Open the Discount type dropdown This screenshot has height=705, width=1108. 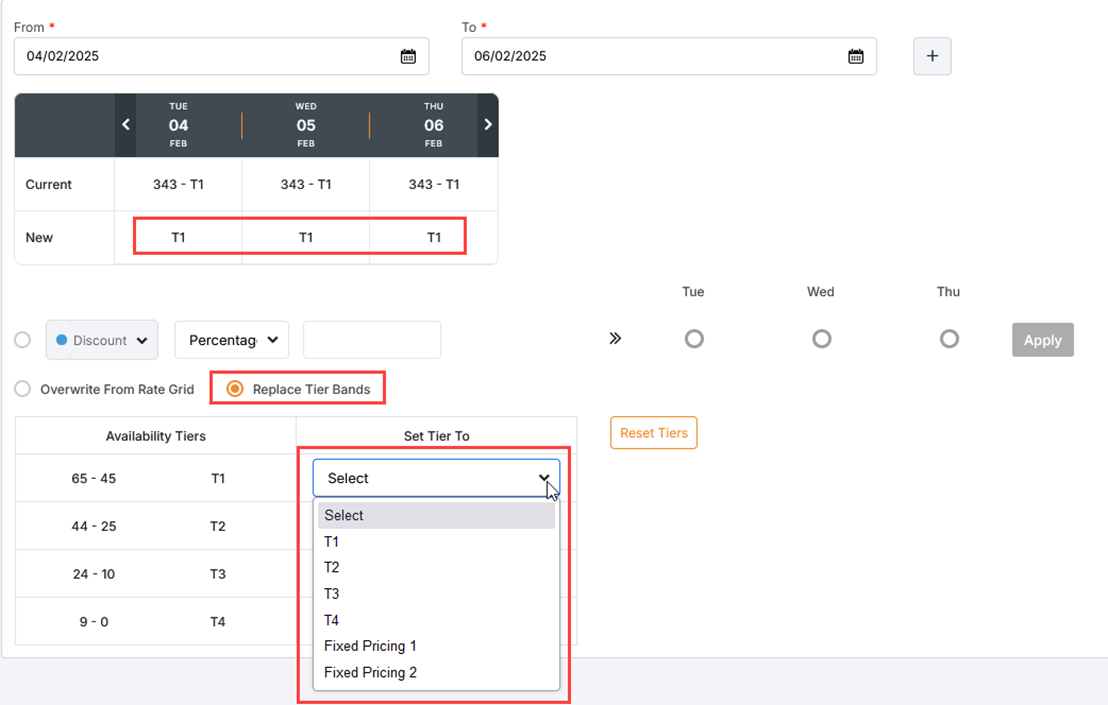pos(102,340)
